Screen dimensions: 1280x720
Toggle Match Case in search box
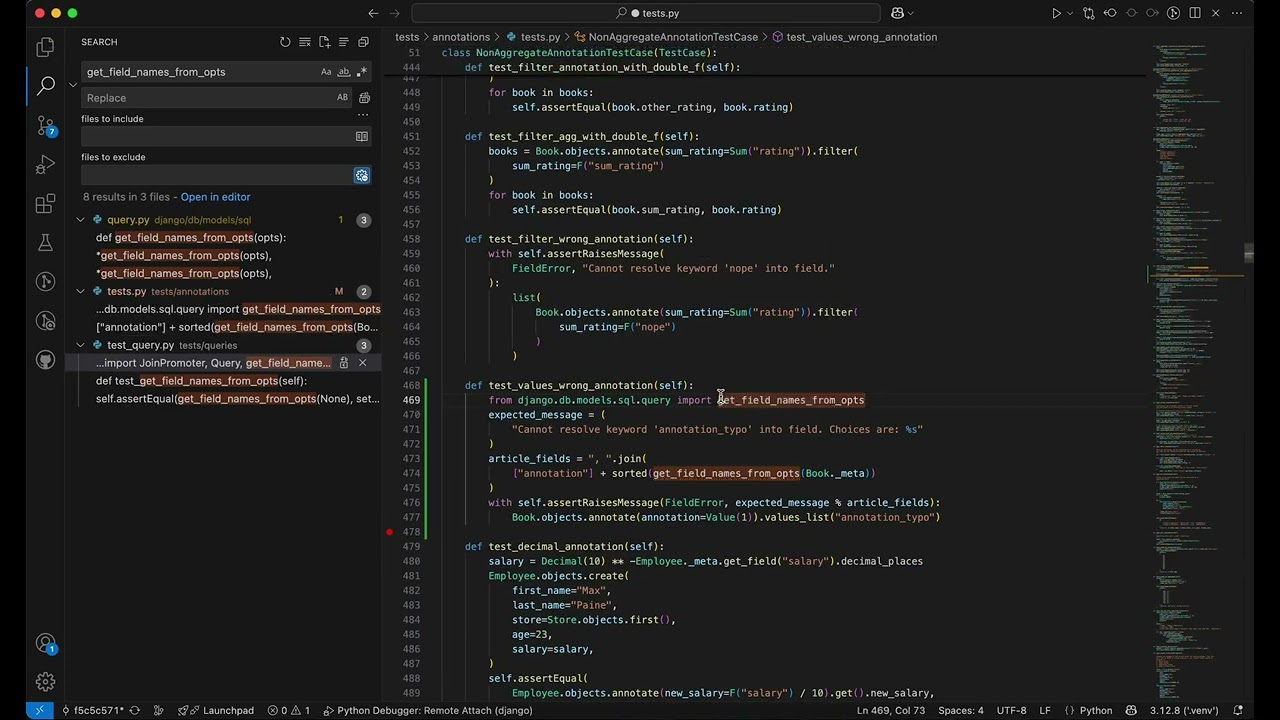click(326, 72)
